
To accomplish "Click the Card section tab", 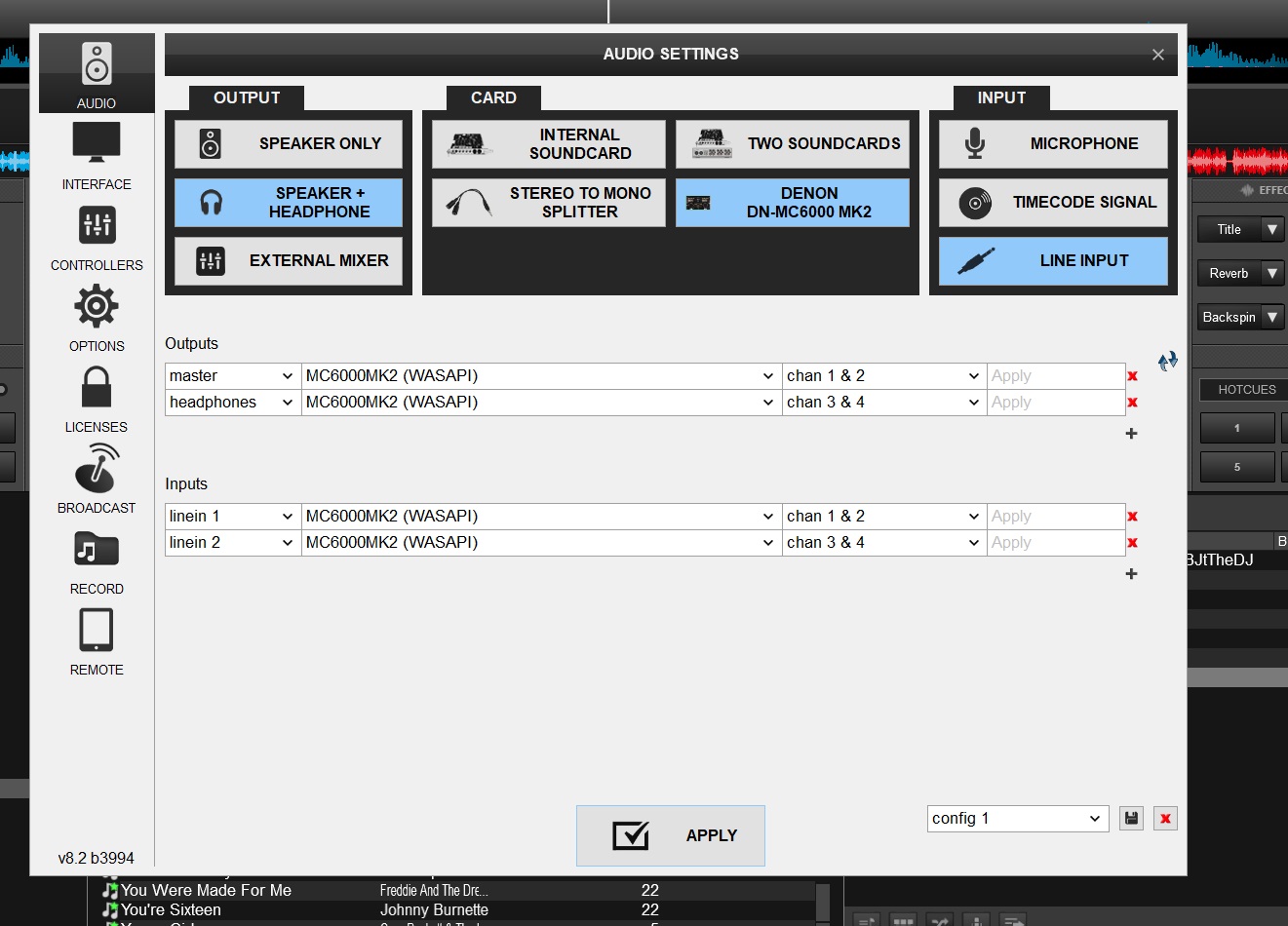I will tap(493, 98).
